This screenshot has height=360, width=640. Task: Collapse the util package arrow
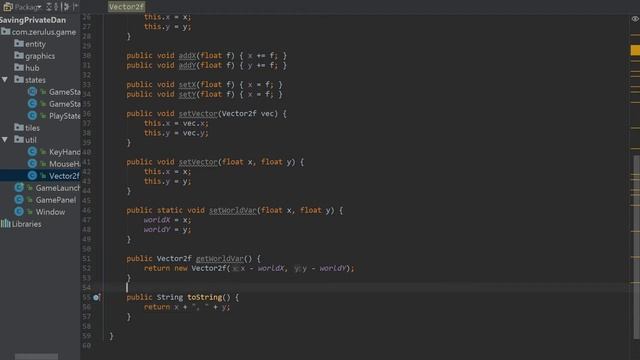(5, 140)
